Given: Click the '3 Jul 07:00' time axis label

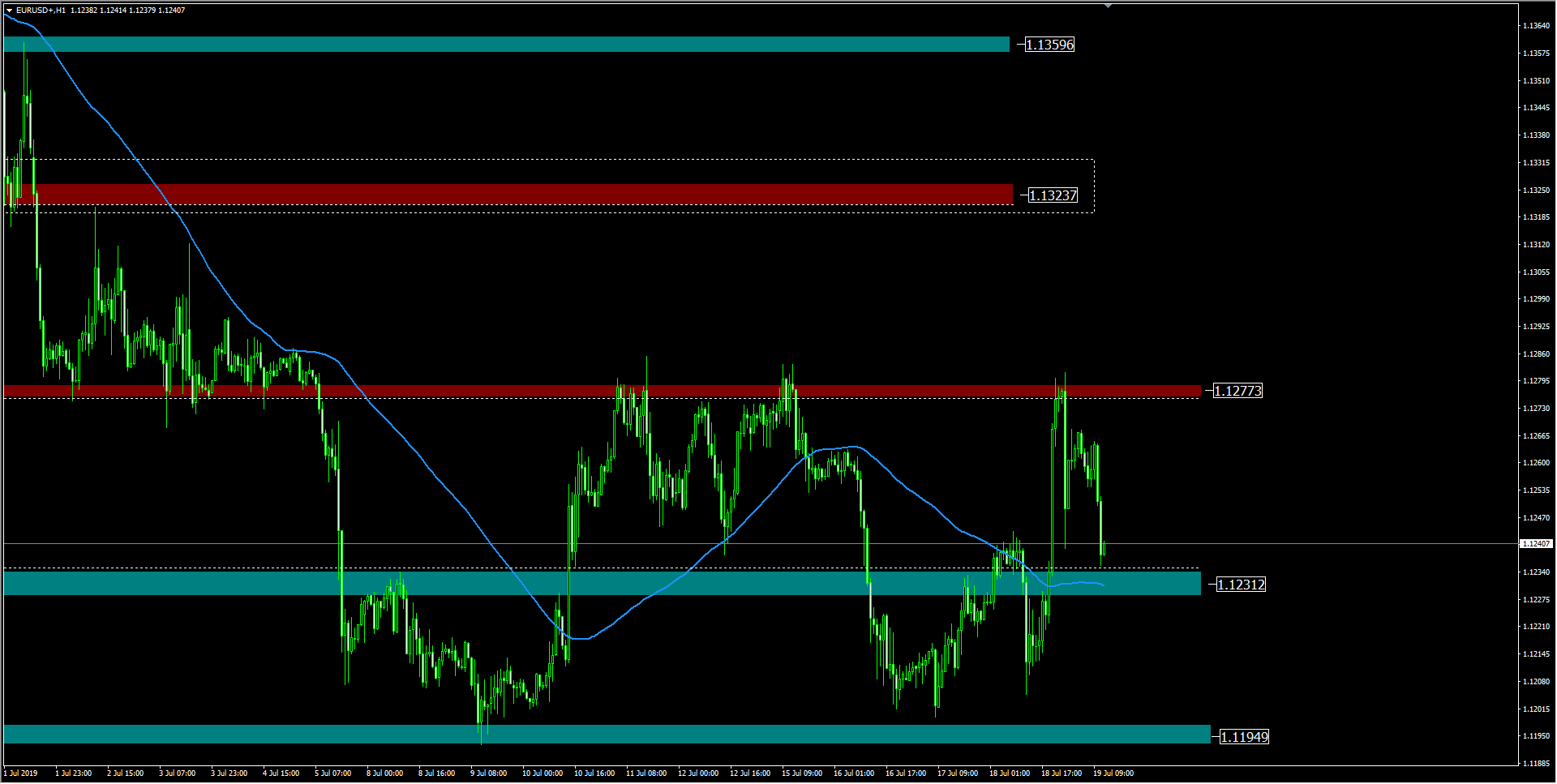Looking at the screenshot, I should [178, 773].
